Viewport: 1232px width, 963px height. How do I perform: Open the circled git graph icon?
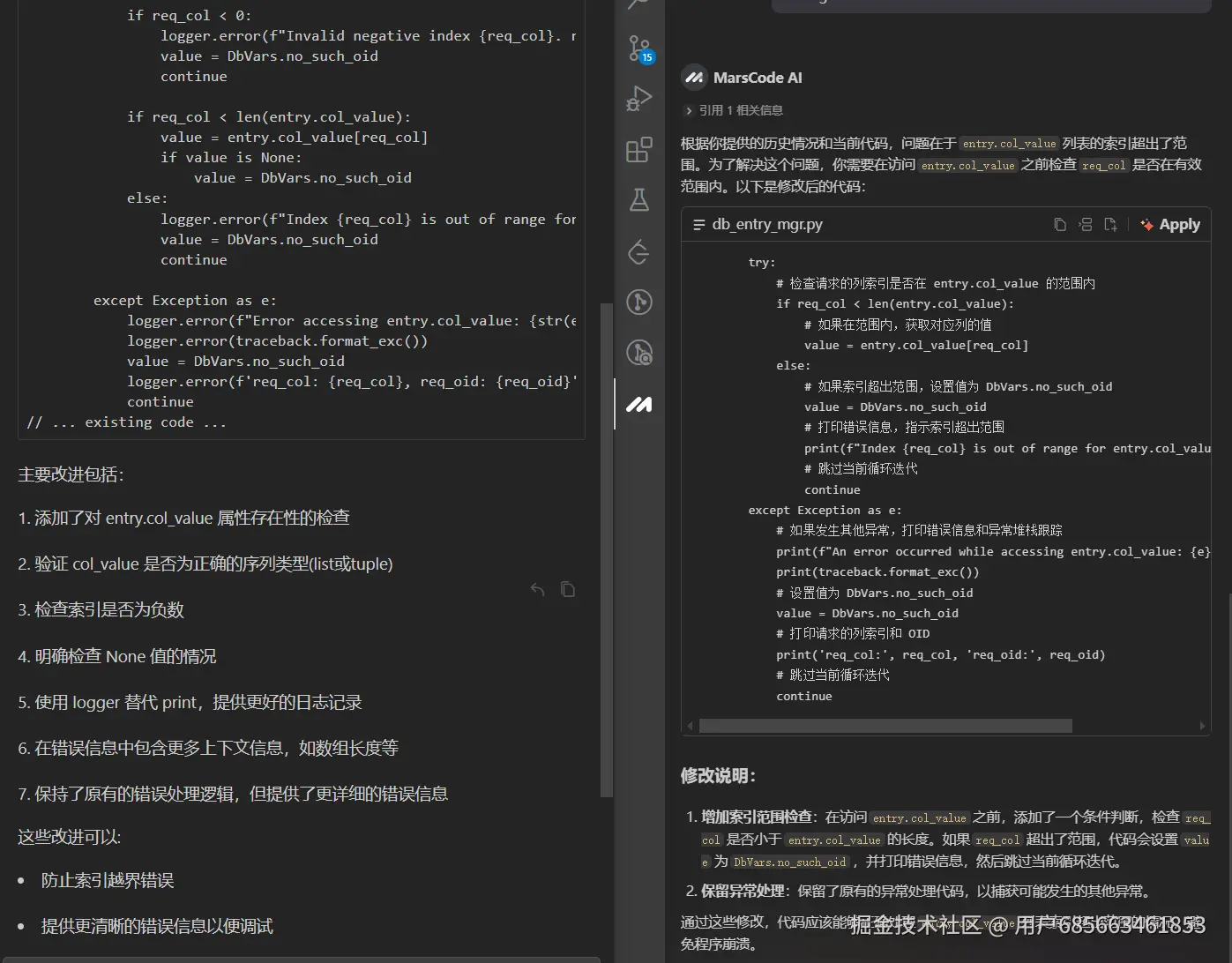coord(639,302)
